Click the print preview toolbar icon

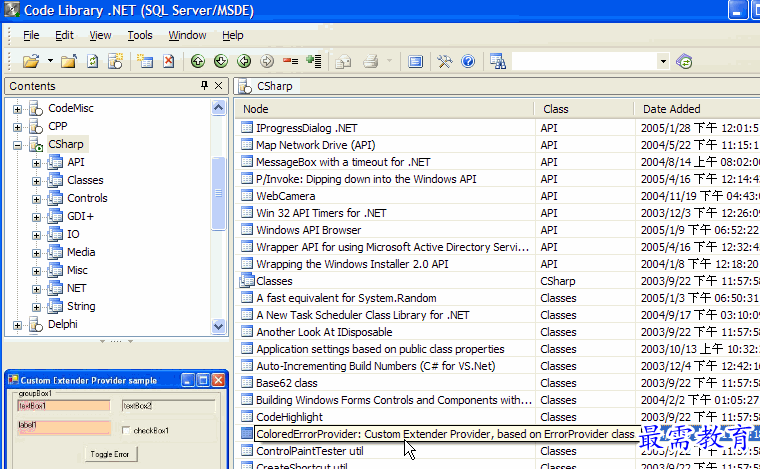tap(343, 62)
